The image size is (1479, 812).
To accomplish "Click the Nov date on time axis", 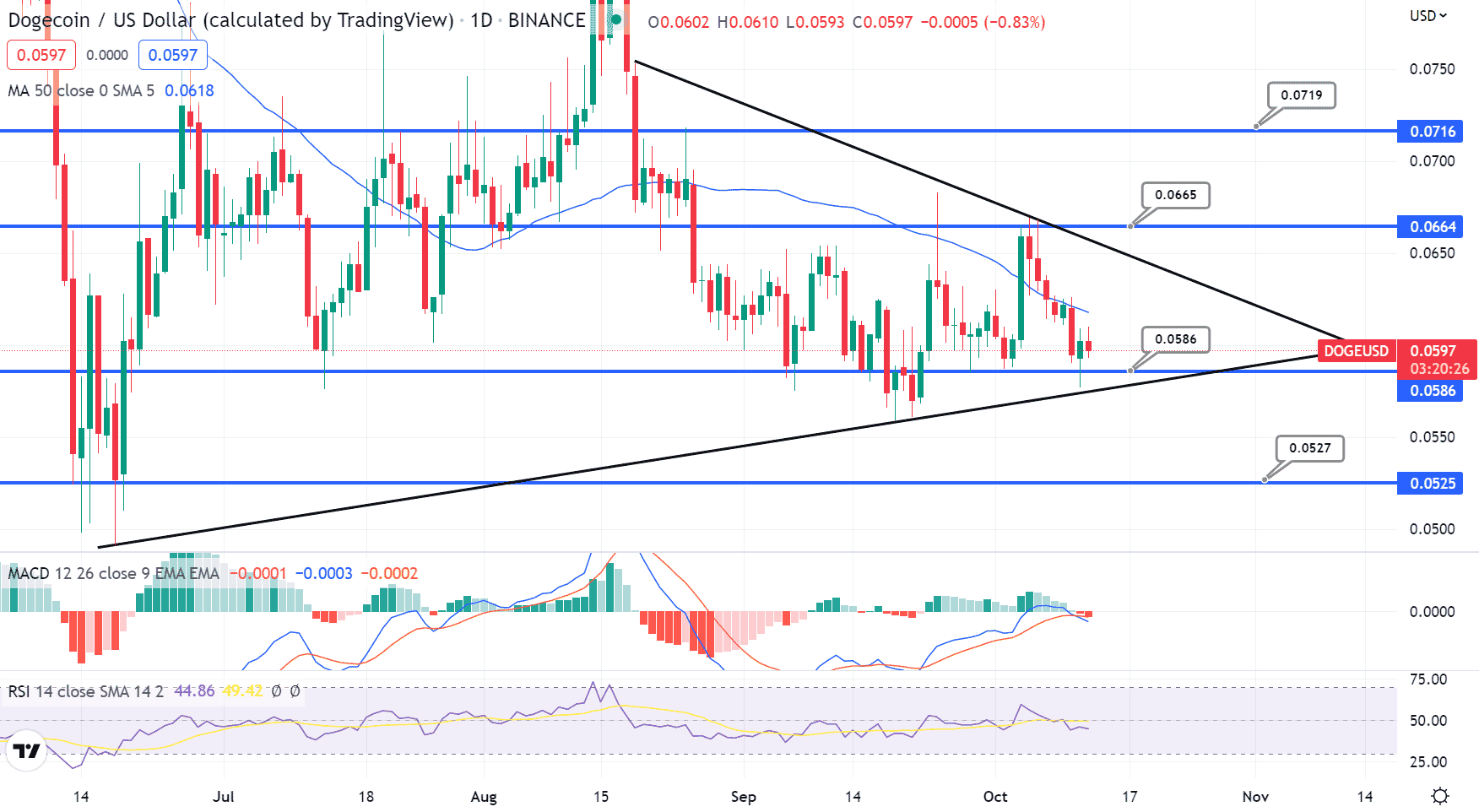I will (x=1256, y=797).
